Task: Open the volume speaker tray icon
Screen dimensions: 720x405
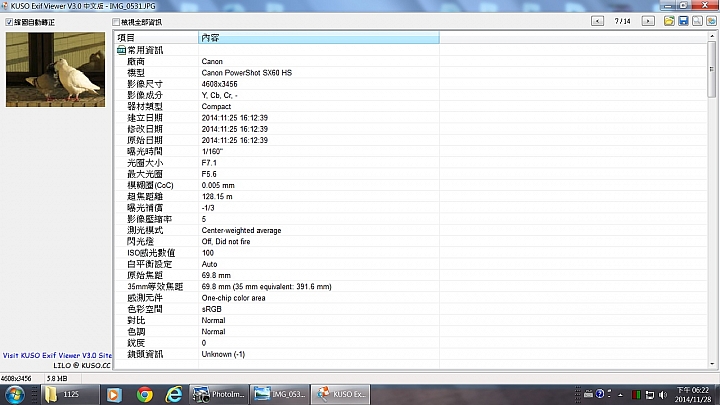Action: pyautogui.click(x=663, y=395)
